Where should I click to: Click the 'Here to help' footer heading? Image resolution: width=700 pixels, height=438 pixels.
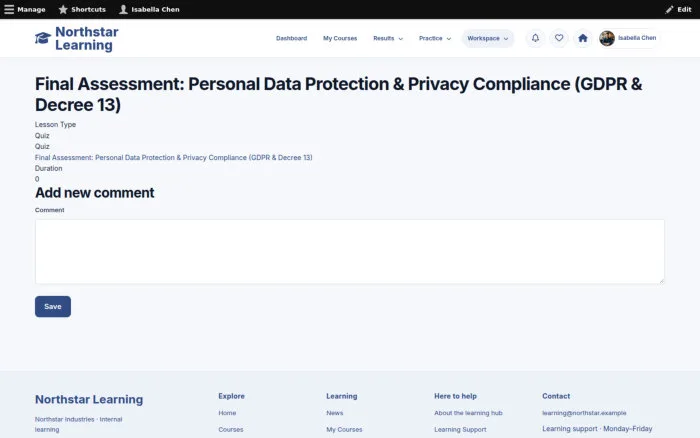tap(455, 396)
